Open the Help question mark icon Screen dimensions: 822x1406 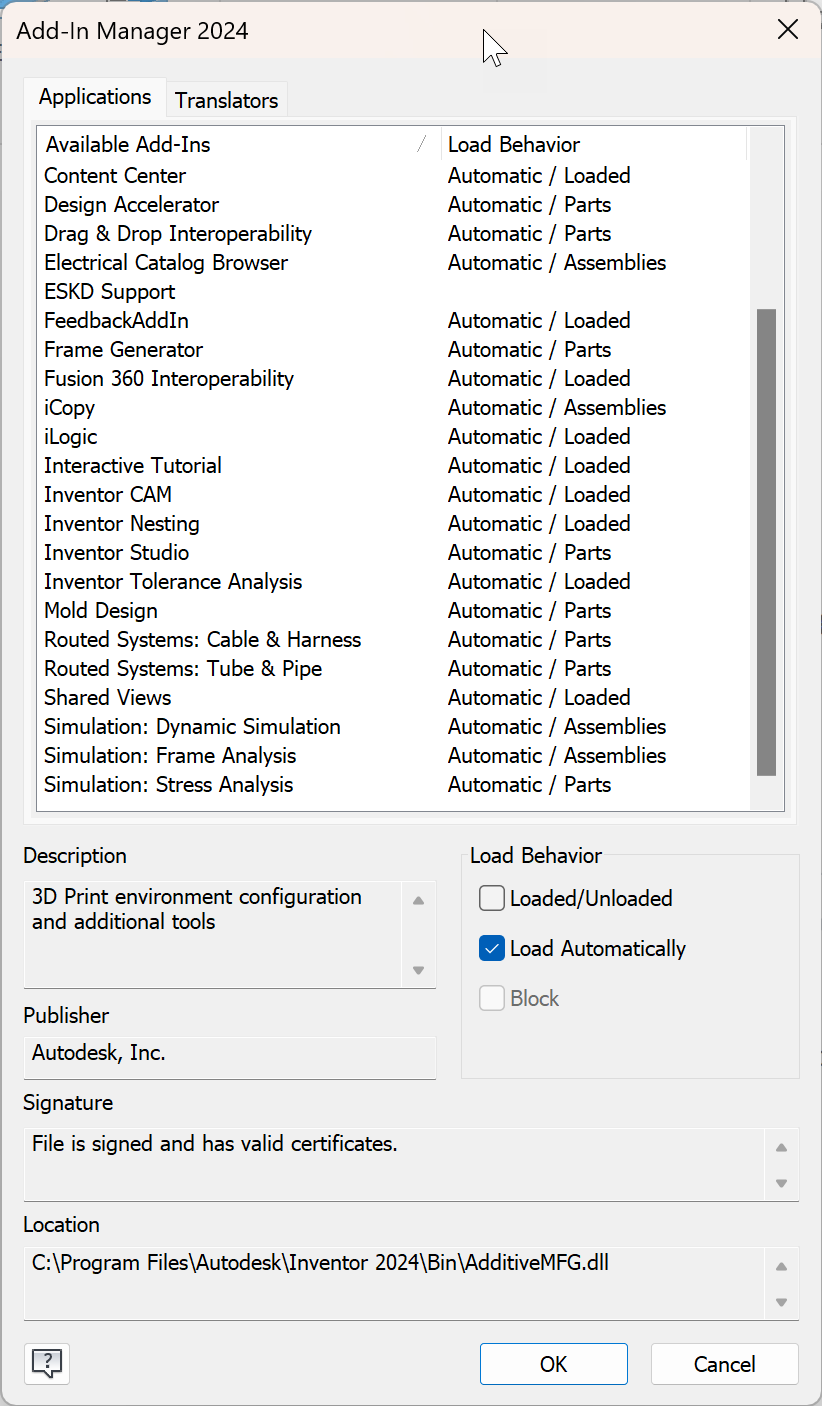click(46, 1364)
